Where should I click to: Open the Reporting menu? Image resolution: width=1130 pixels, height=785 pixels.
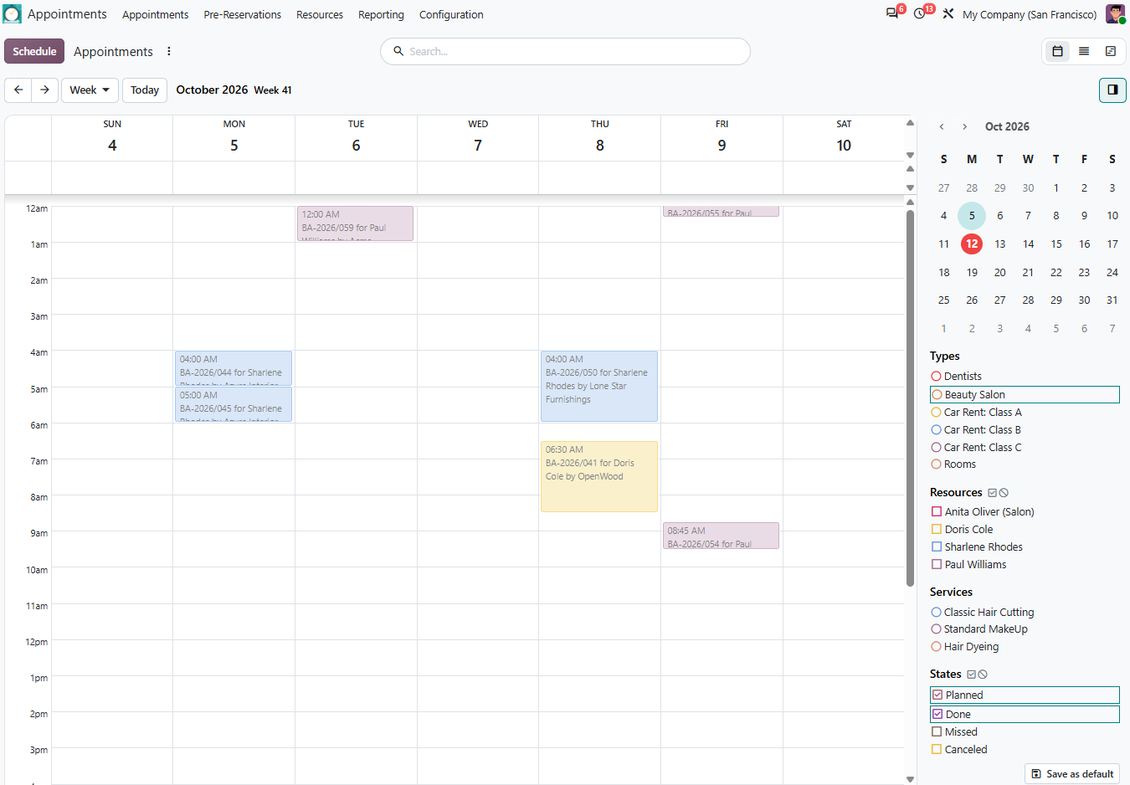tap(381, 14)
